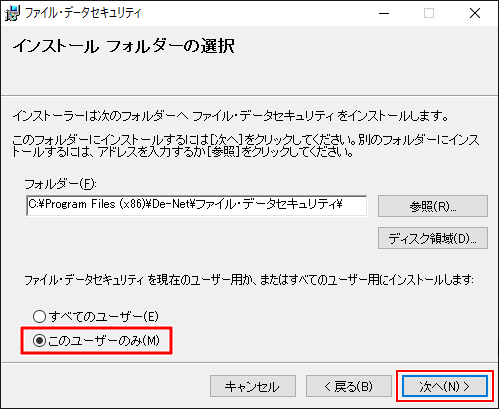Click the 現在のユーザー用か user scope description
The image size is (499, 409).
(x=249, y=279)
